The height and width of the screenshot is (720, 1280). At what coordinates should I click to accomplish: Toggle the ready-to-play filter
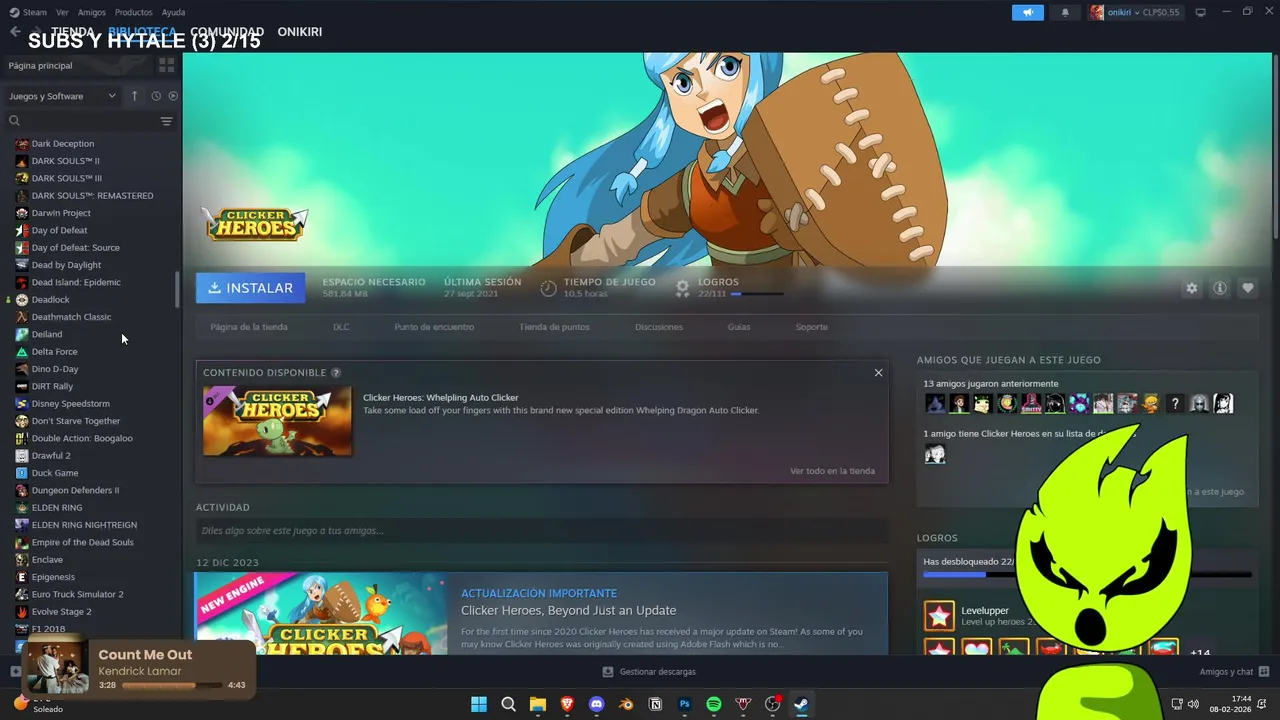tap(173, 96)
